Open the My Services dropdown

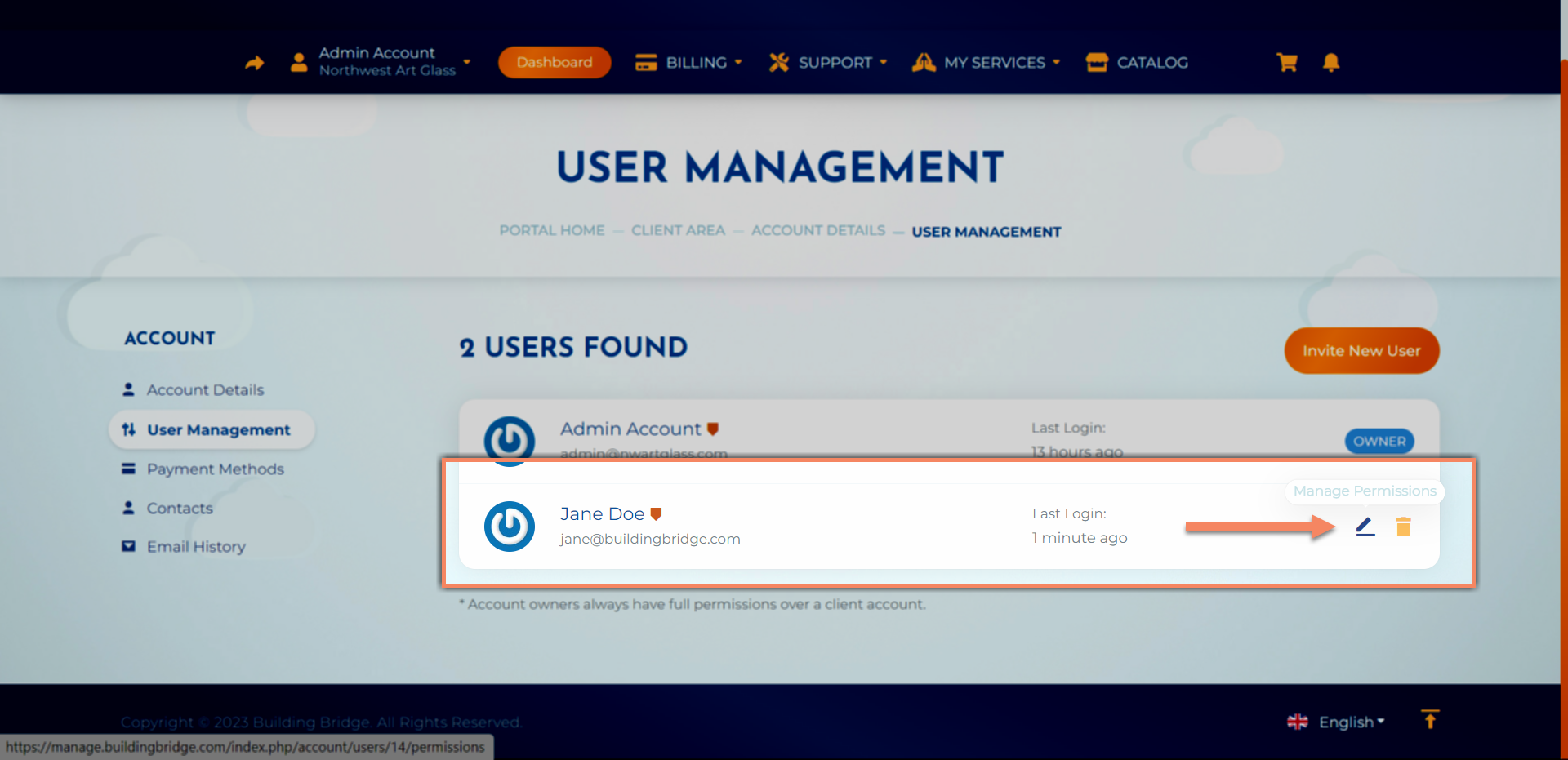(987, 63)
